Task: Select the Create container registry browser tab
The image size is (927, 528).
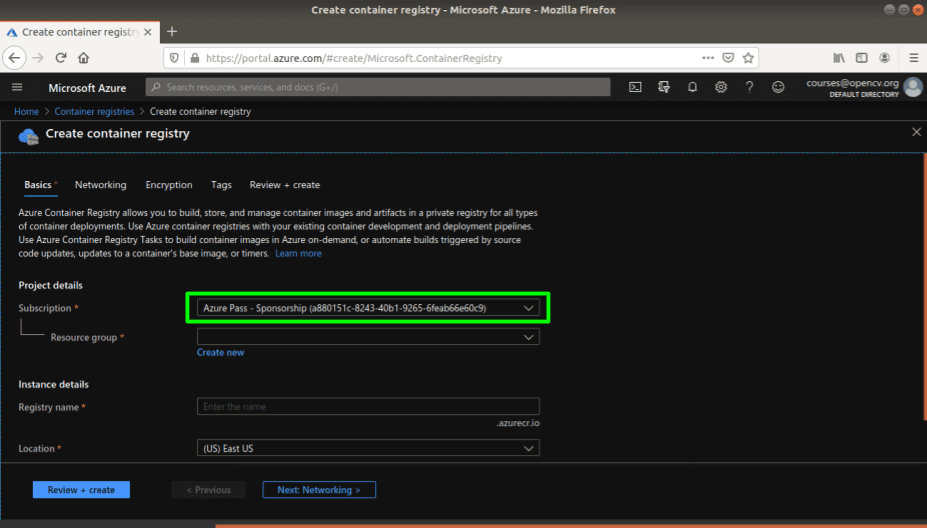Action: pyautogui.click(x=79, y=32)
